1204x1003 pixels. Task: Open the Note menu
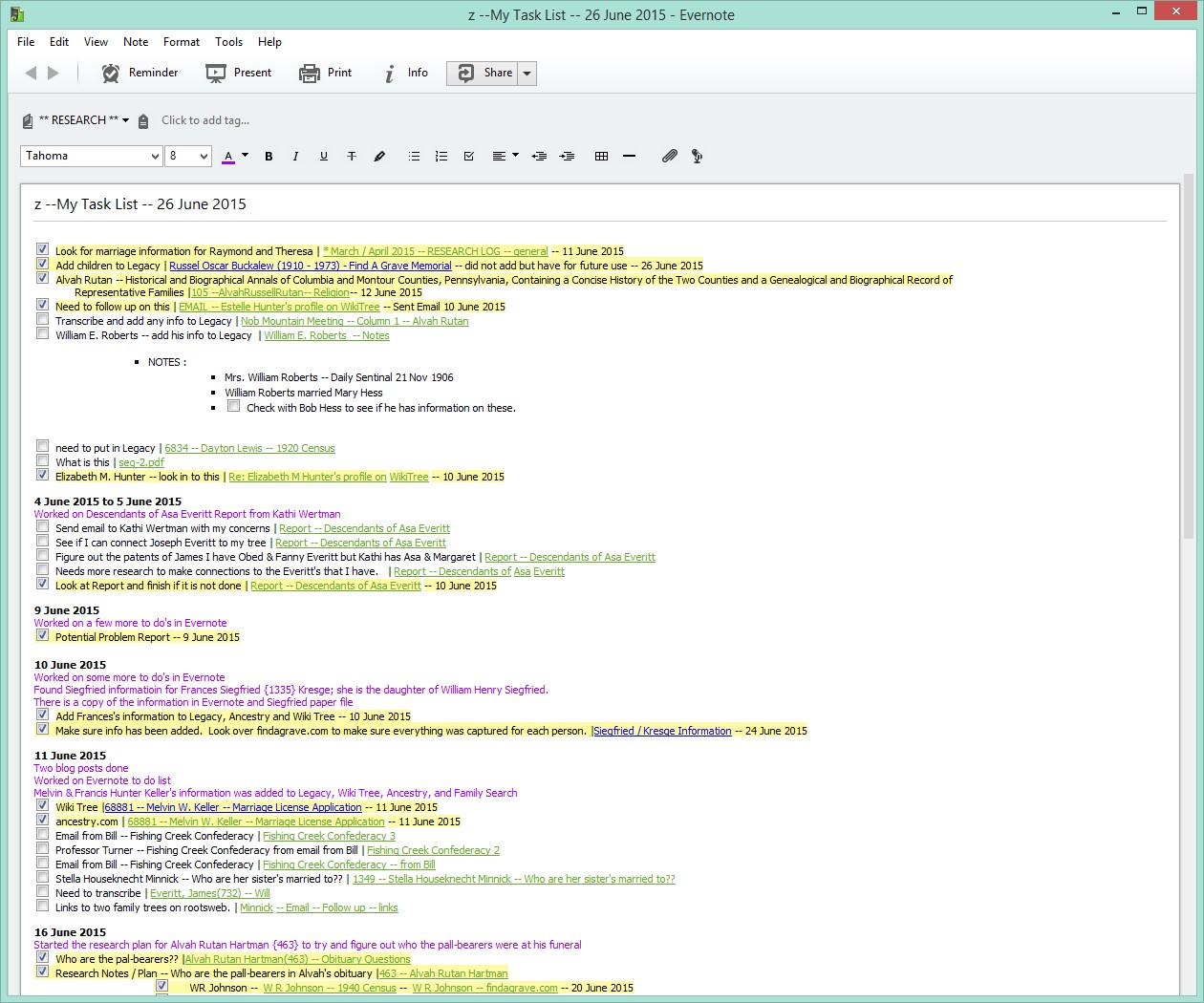point(136,42)
